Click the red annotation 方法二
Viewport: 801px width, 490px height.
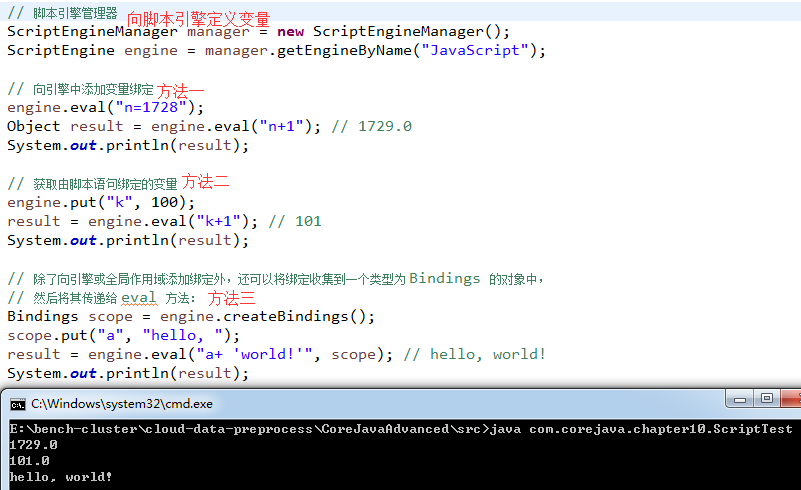pyautogui.click(x=205, y=182)
